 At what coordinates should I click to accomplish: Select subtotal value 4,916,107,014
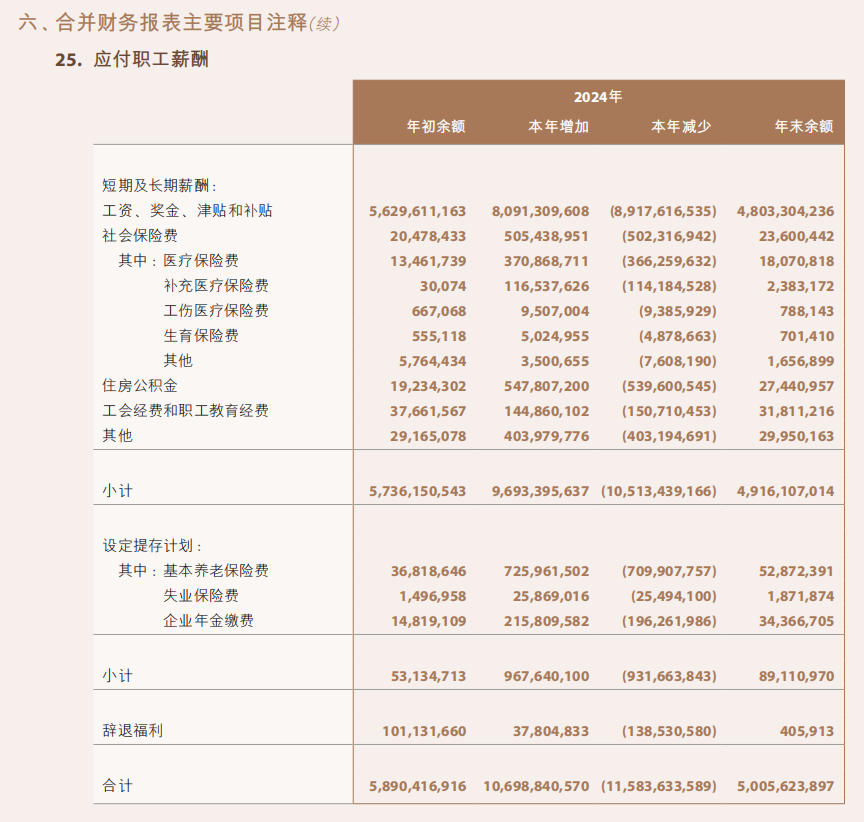pos(785,491)
